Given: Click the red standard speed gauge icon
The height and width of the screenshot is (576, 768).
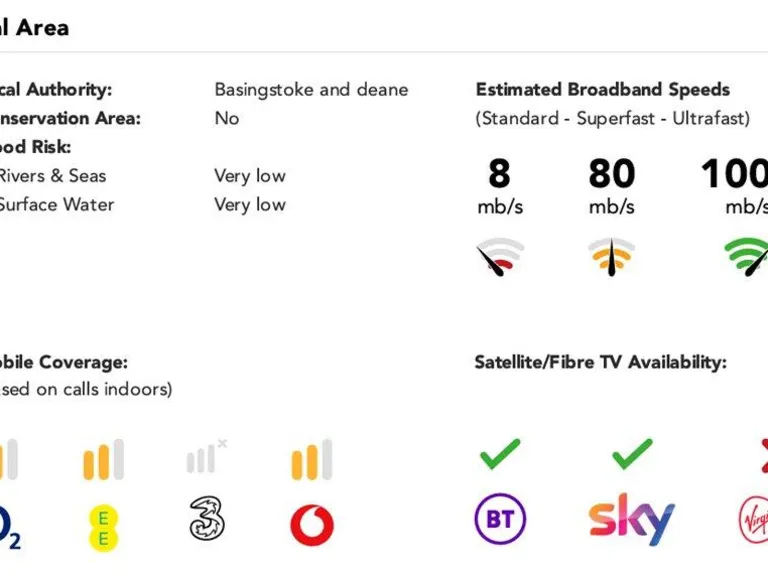Looking at the screenshot, I should pos(499,258).
